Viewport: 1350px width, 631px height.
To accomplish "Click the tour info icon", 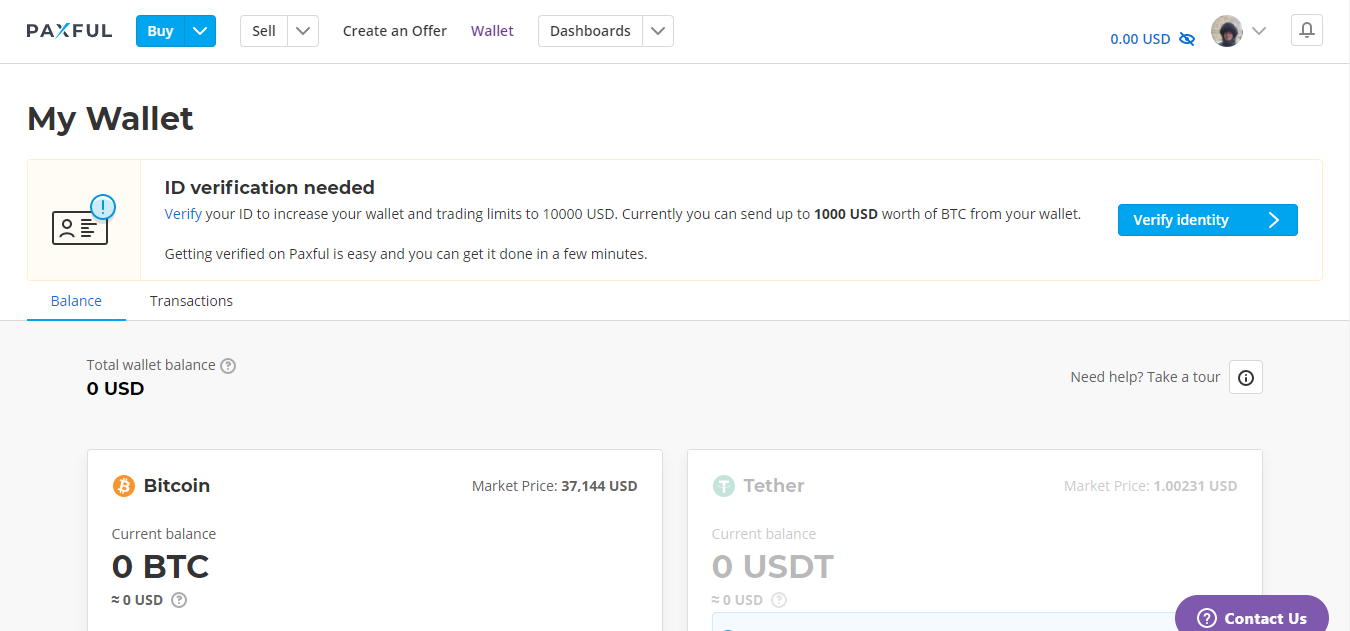I will point(1245,377).
